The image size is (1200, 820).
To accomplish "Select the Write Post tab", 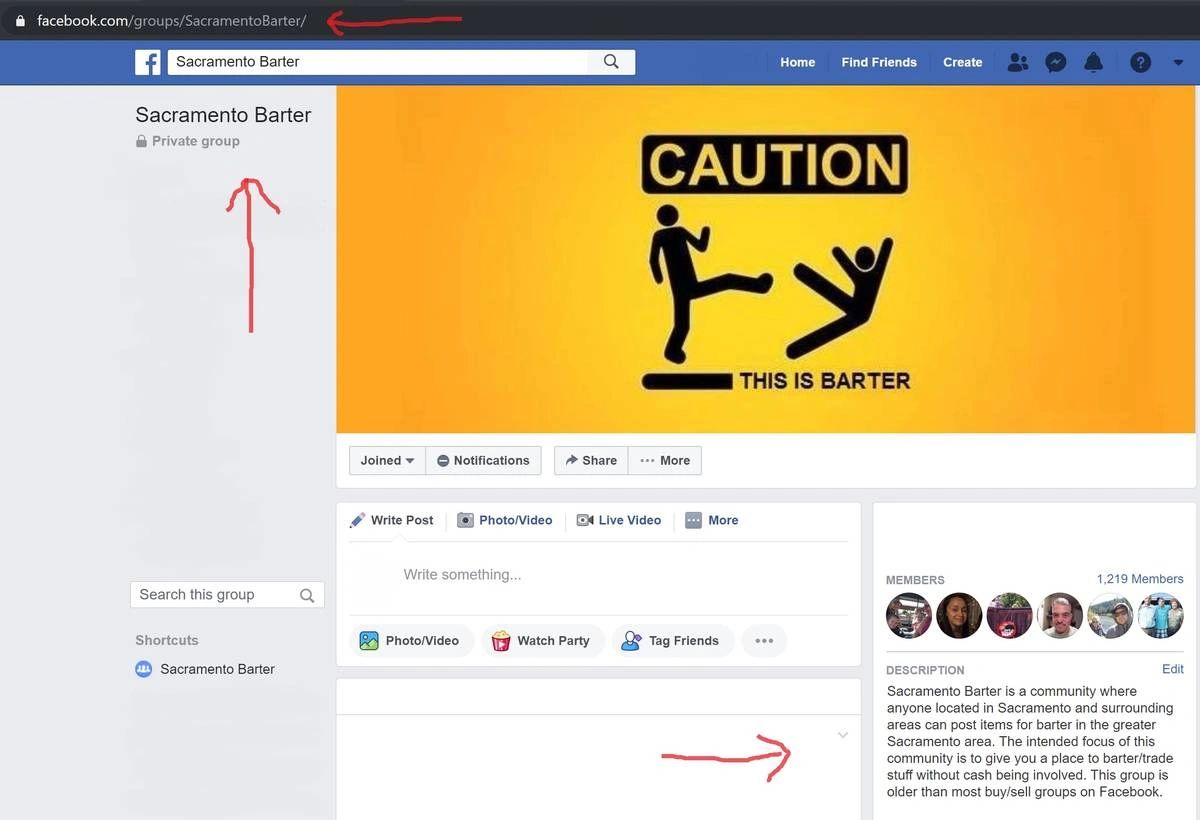I will click(x=392, y=520).
